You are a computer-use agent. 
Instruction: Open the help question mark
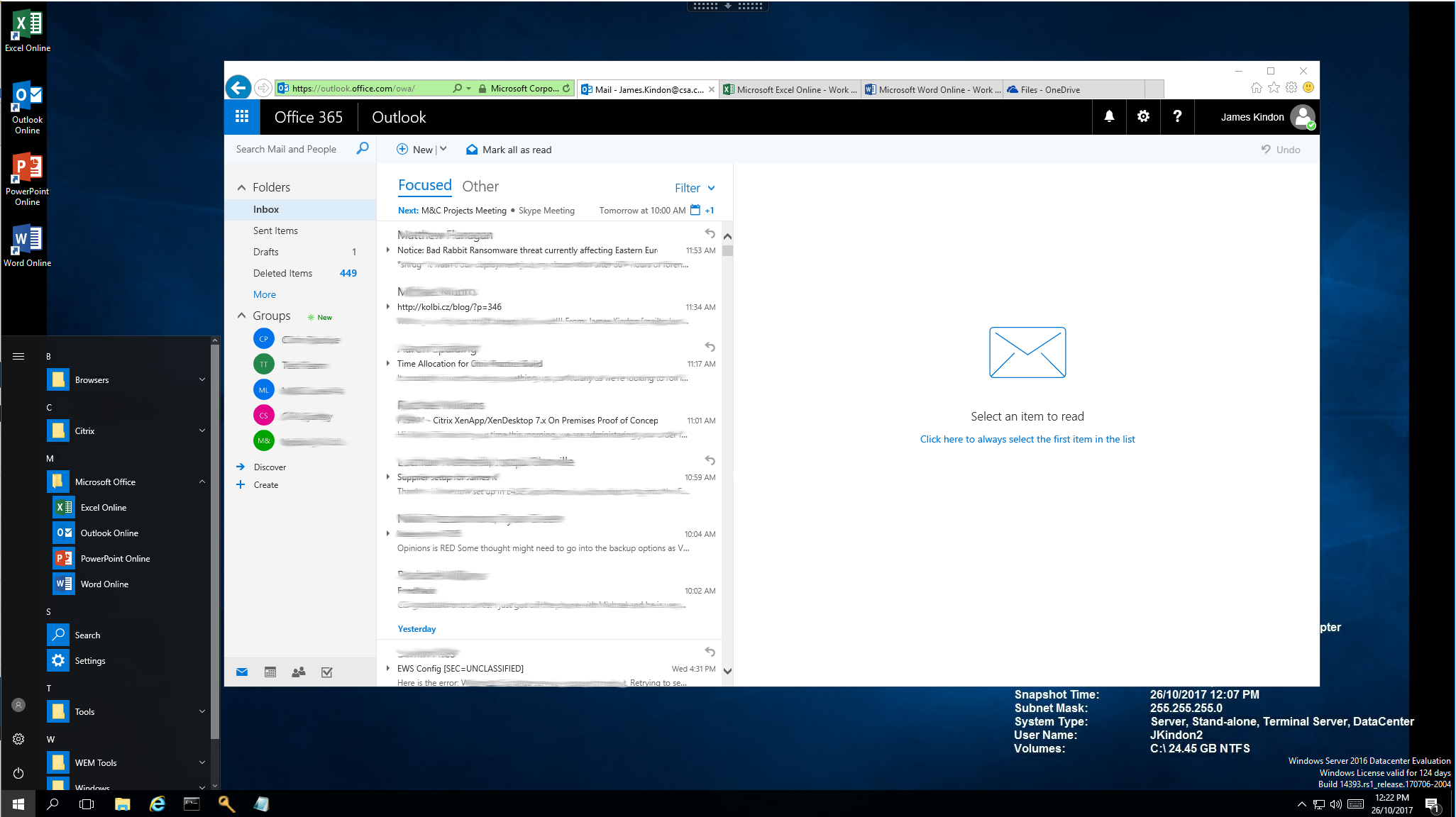point(1177,117)
